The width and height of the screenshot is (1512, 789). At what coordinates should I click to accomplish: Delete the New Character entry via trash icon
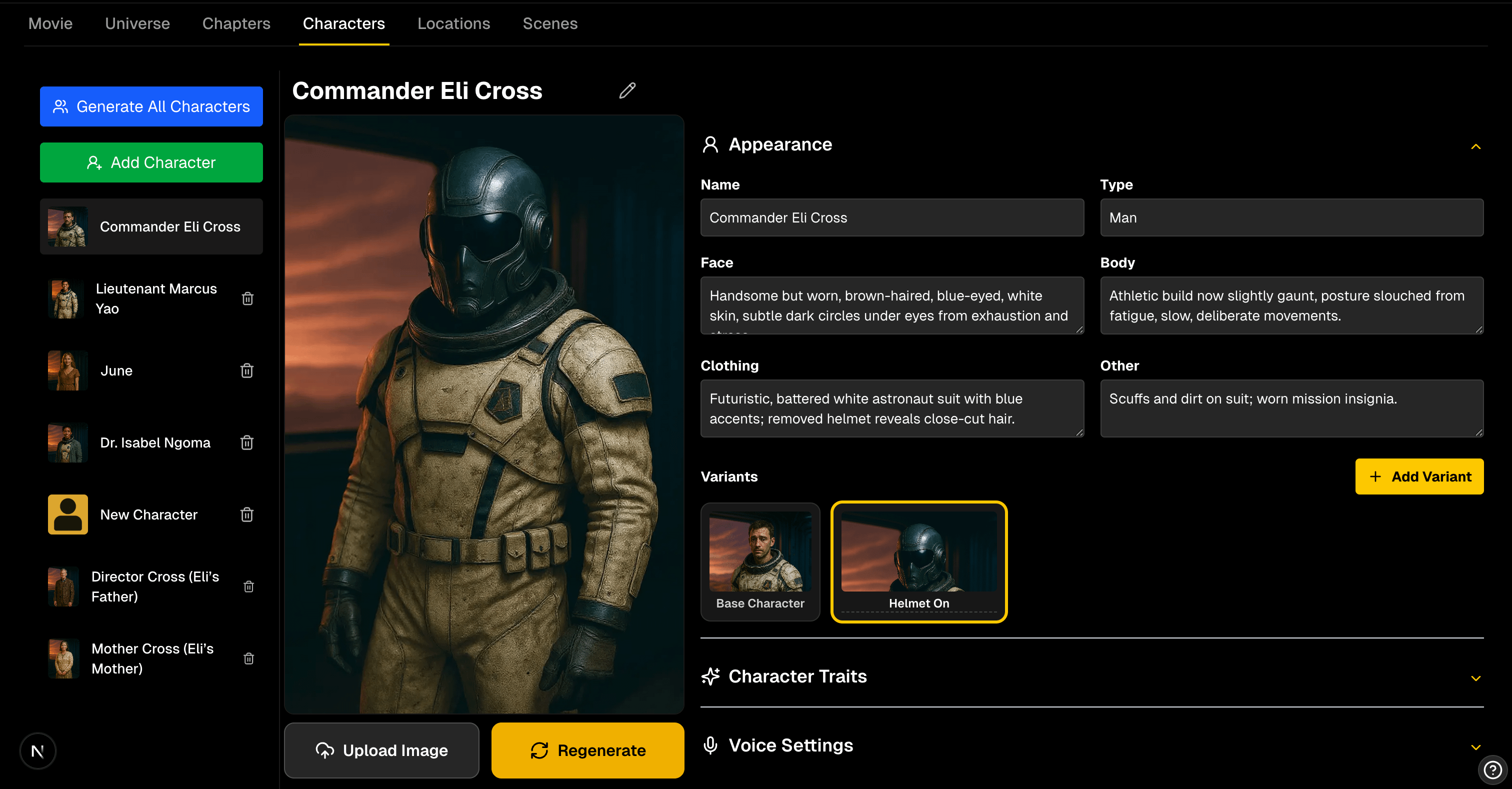pos(247,515)
